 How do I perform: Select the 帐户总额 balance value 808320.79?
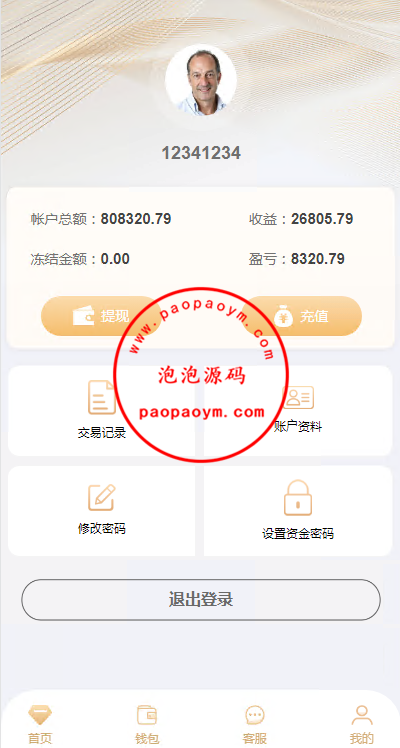click(136, 219)
